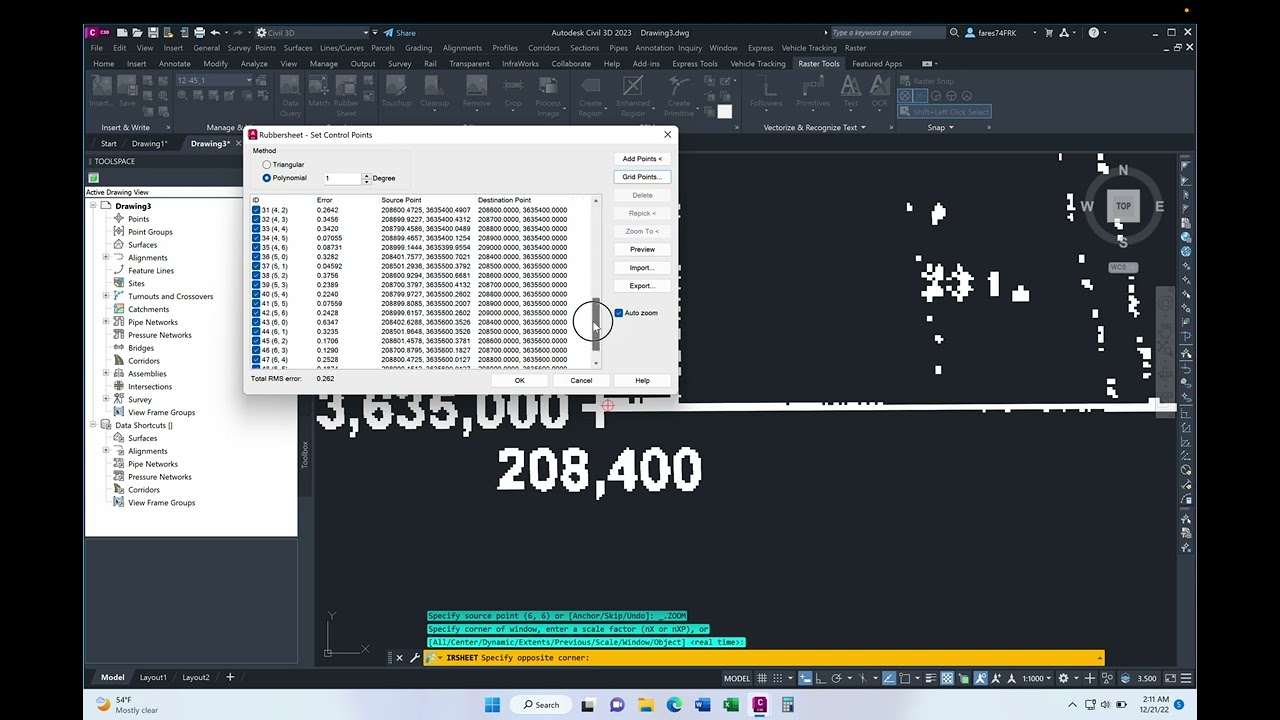Click the Windows Start button
This screenshot has height=720, width=1280.
(492, 704)
